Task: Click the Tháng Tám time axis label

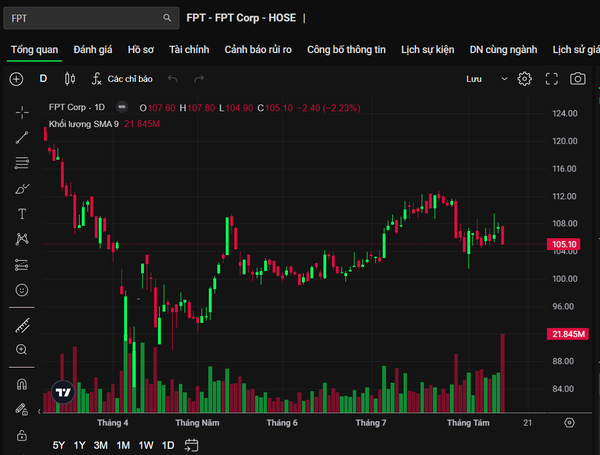Action: click(x=468, y=423)
